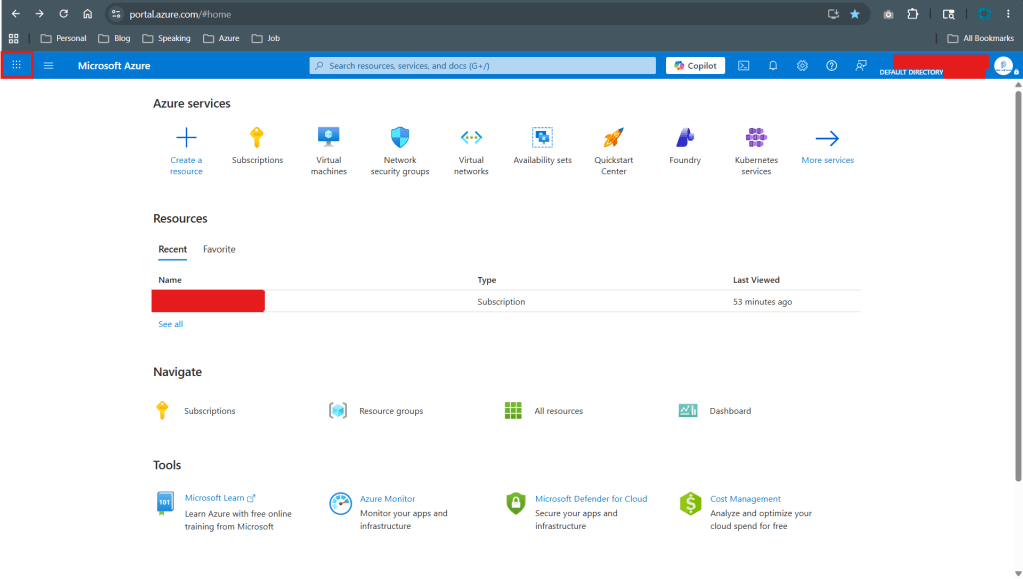1023x579 pixels.
Task: Open the browser three-dot menu
Action: coord(1008,14)
